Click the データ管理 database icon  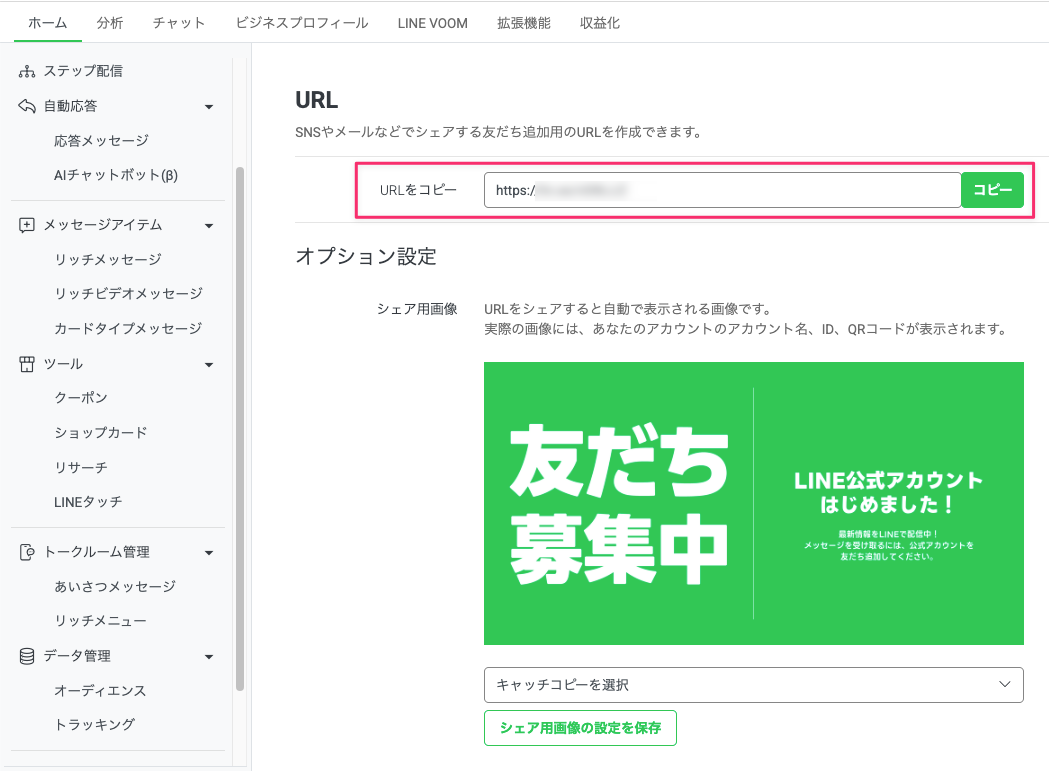[x=27, y=656]
